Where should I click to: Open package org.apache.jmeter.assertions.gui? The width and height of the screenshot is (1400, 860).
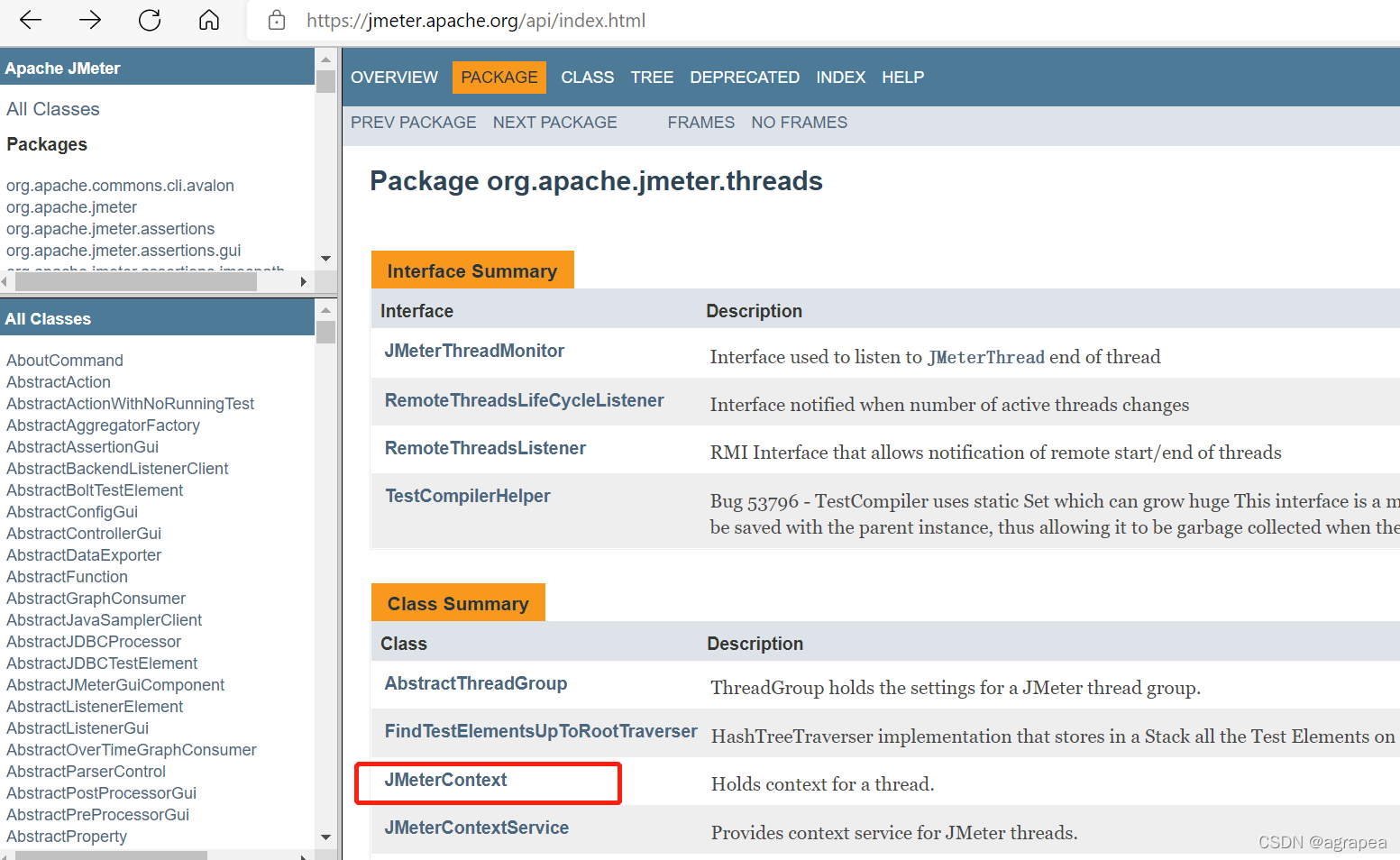(124, 251)
